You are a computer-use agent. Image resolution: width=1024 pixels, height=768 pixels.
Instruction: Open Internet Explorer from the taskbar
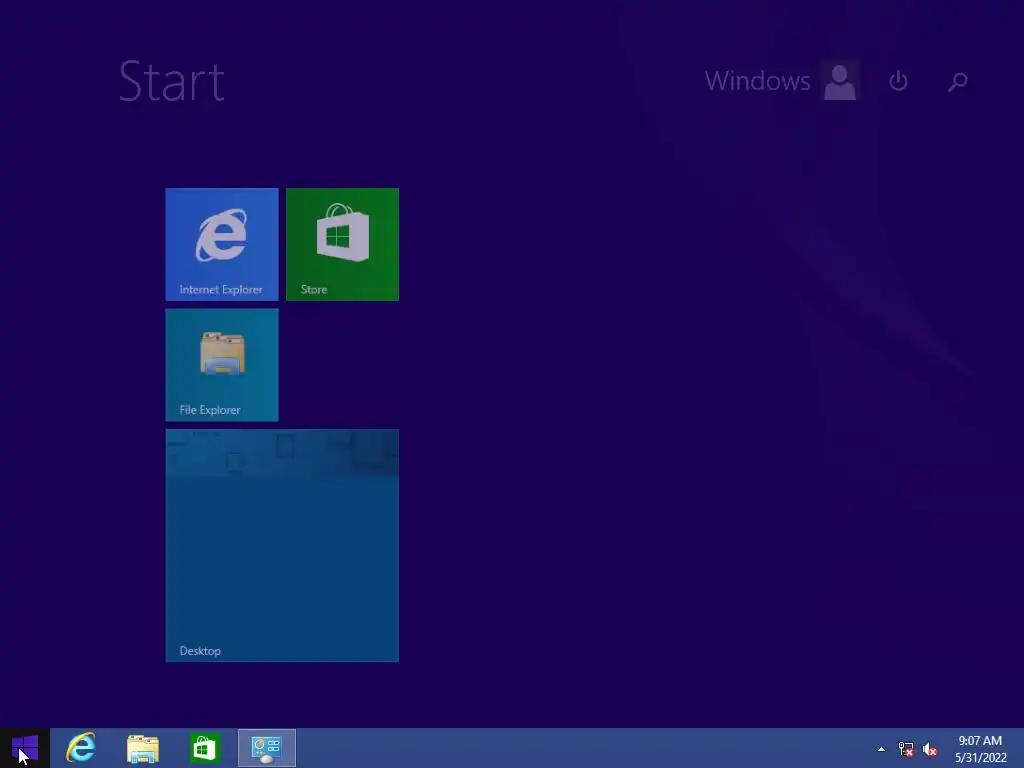coord(81,748)
